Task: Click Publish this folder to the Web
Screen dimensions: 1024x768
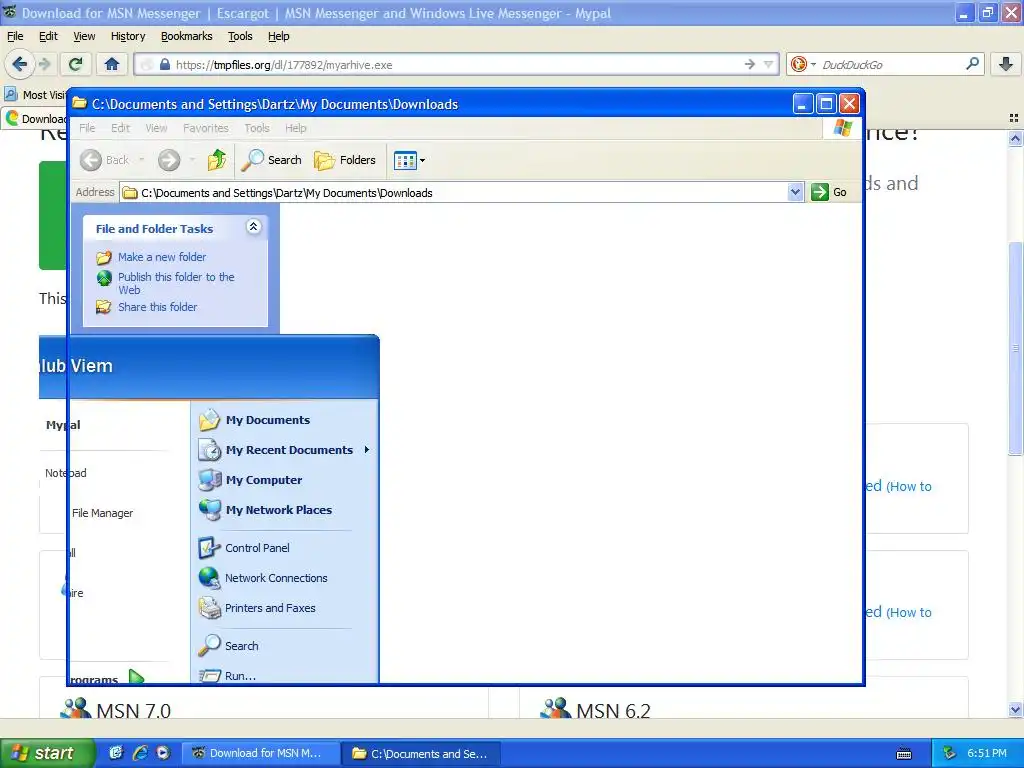Action: (176, 283)
